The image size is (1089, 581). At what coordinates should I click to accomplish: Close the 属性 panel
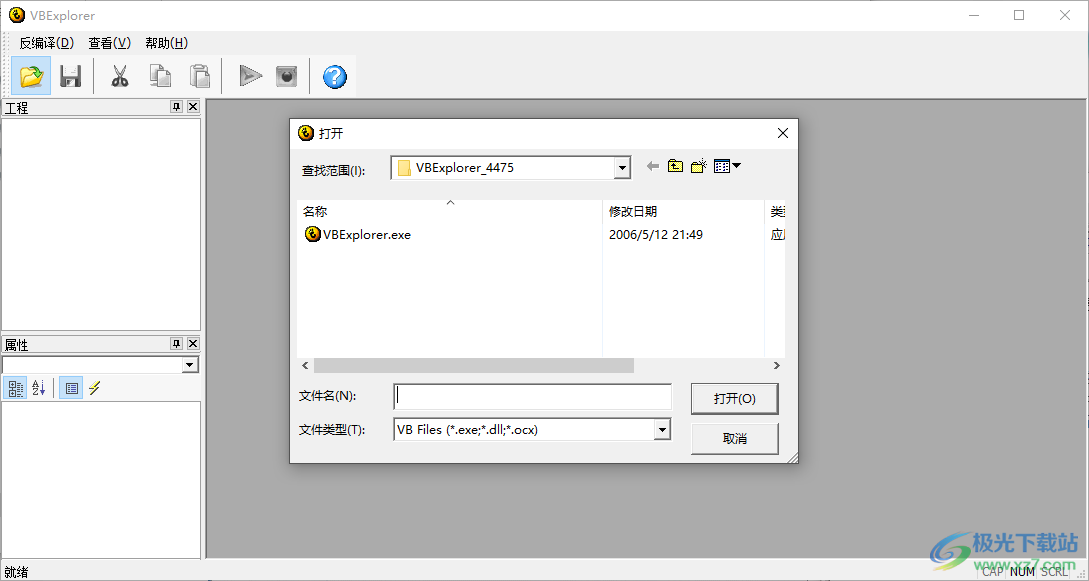[x=193, y=344]
